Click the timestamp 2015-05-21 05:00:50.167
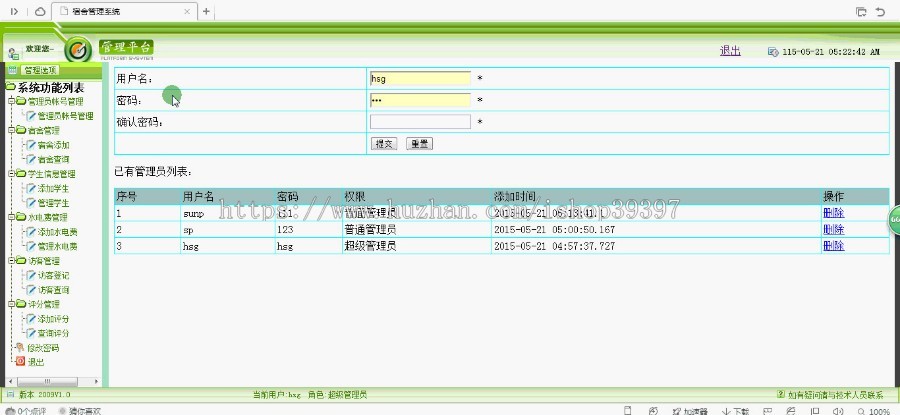Screen dimensions: 900x415 click(x=554, y=230)
